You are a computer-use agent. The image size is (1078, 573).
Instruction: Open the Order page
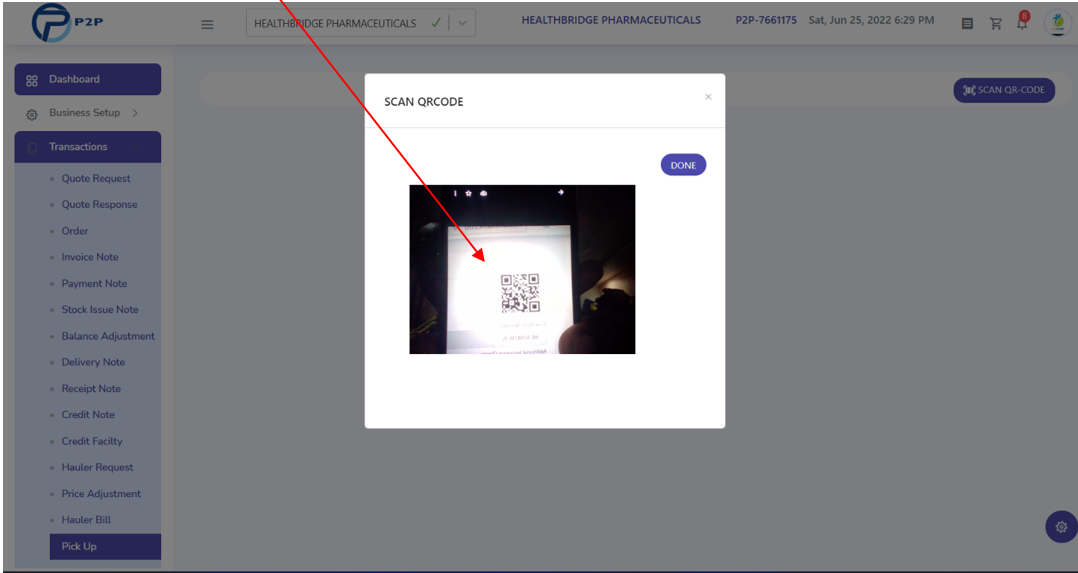pos(75,231)
